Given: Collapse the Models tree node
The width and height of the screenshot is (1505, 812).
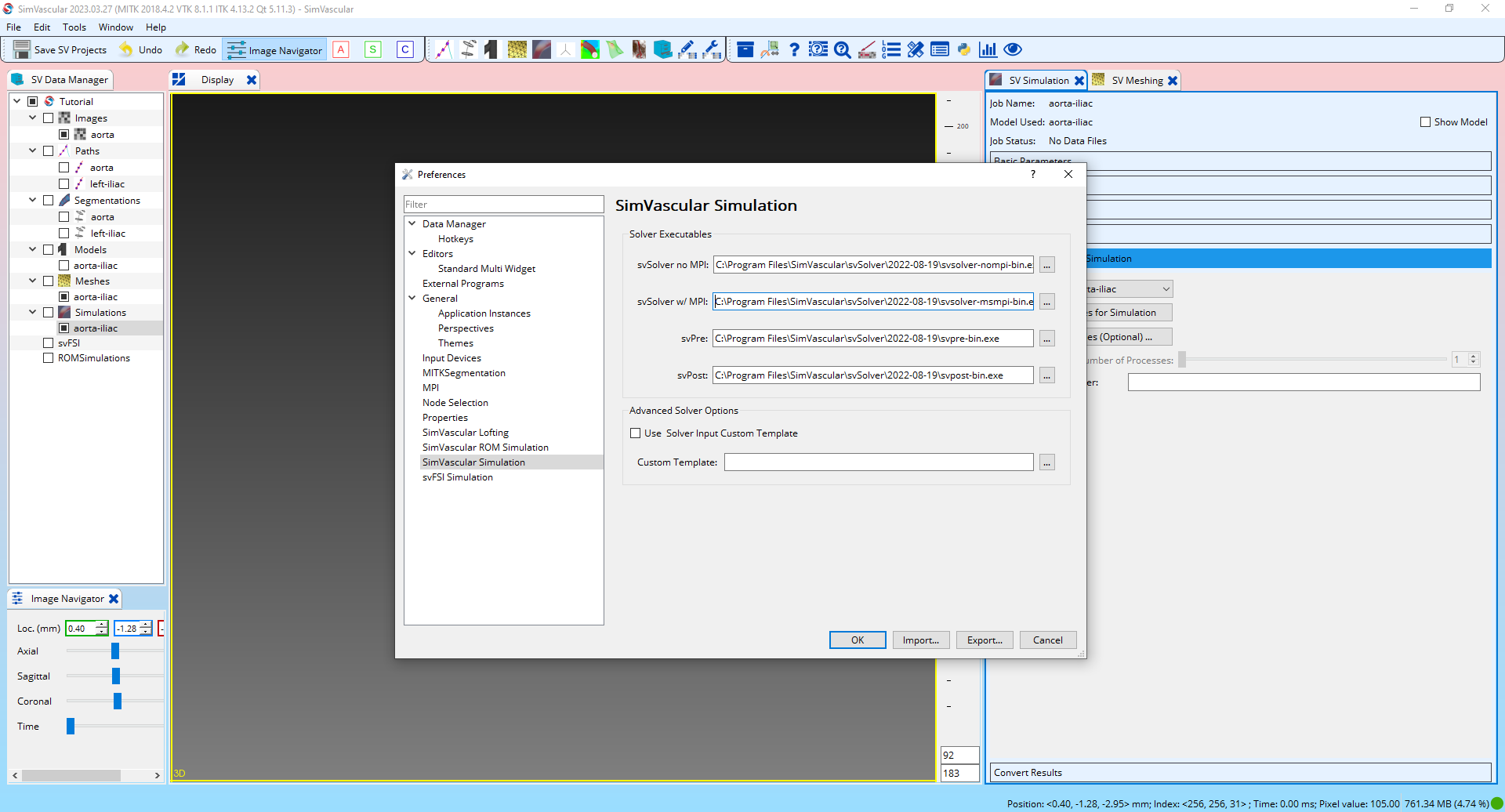Looking at the screenshot, I should click(32, 249).
